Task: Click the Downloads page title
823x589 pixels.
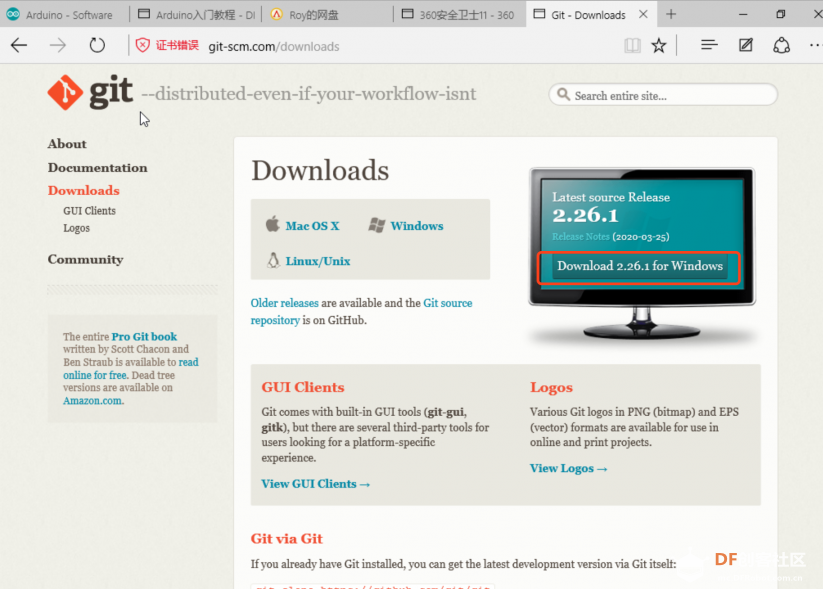Action: click(x=320, y=171)
